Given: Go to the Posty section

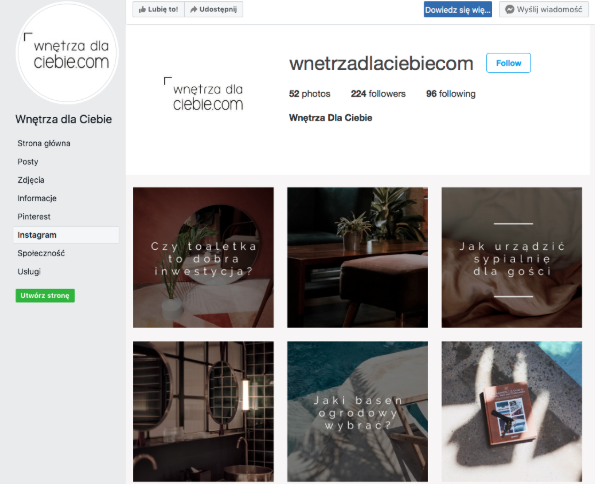Looking at the screenshot, I should [x=28, y=162].
